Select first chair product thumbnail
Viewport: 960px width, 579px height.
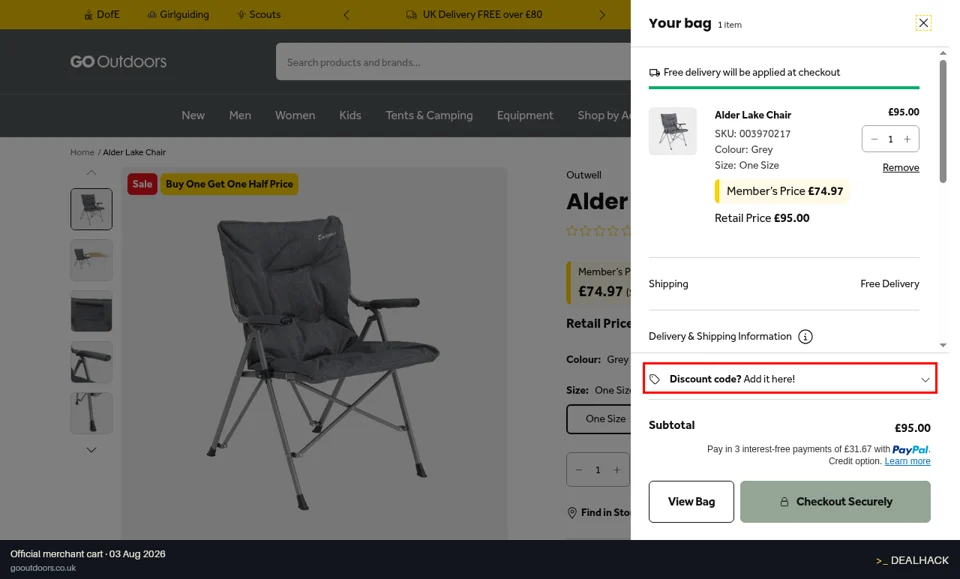pyautogui.click(x=91, y=209)
